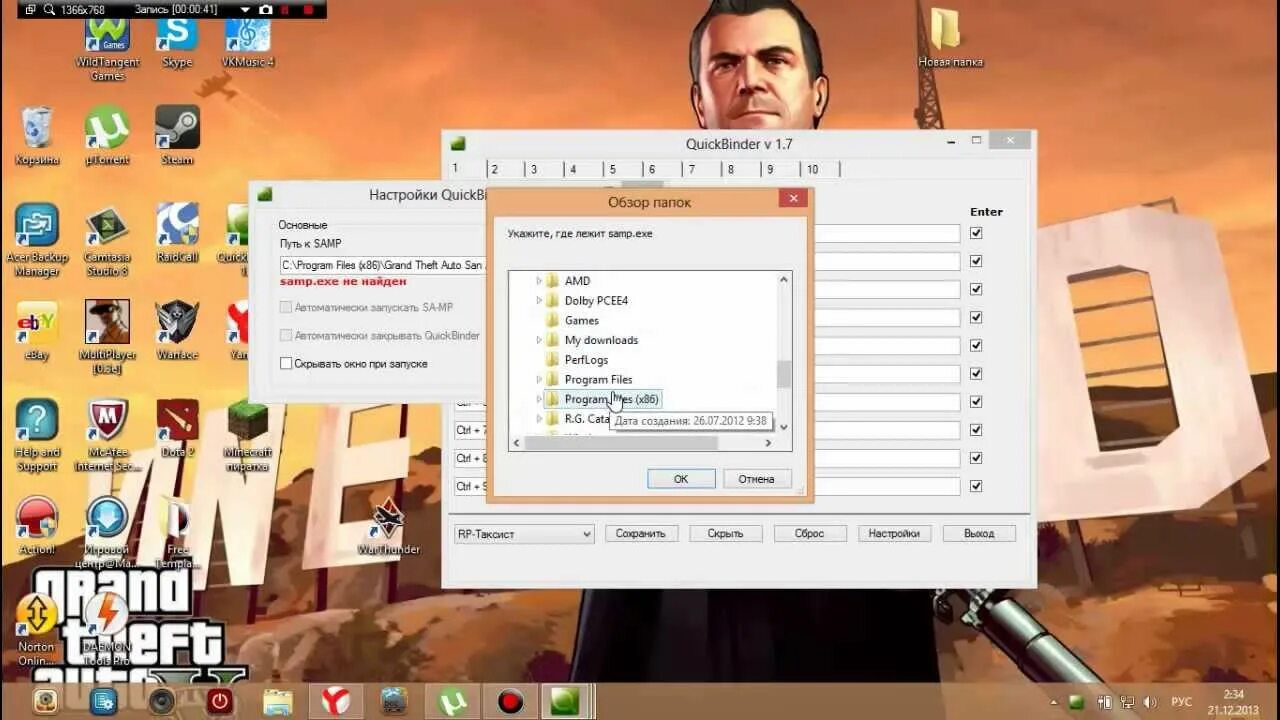
Task: Launch Minecraft пиратка shortcut
Action: [x=247, y=435]
